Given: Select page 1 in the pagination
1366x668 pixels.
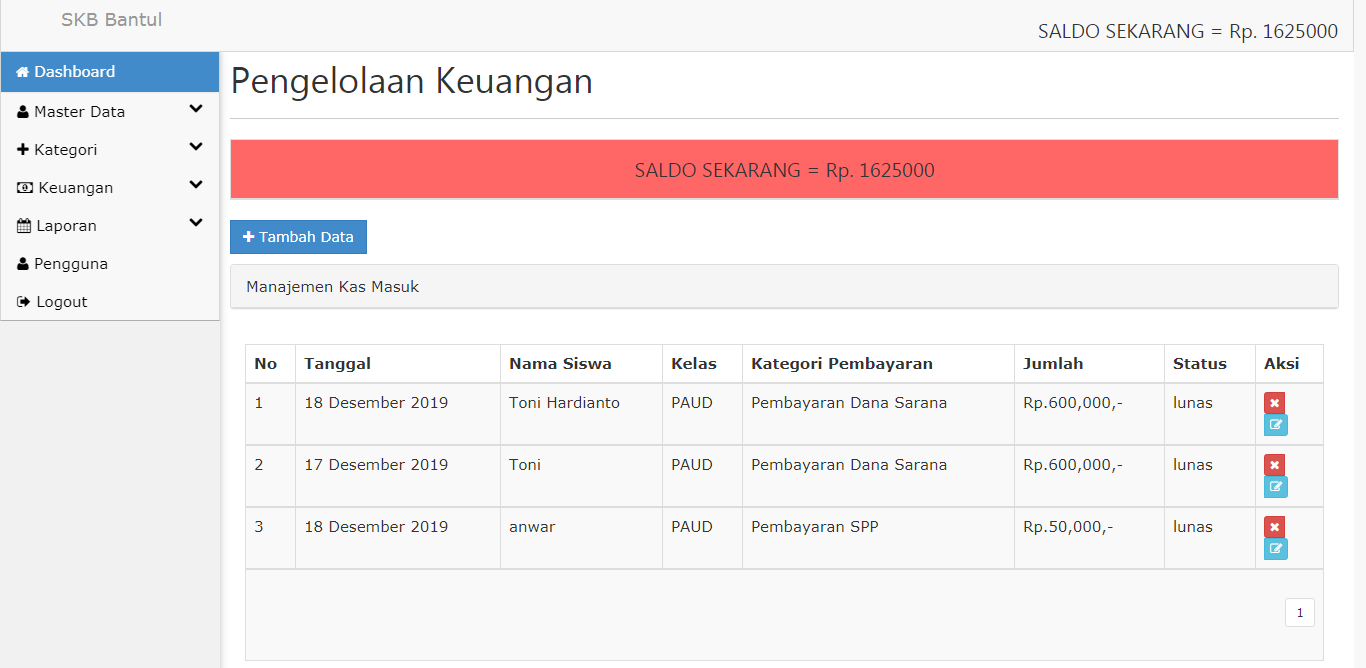Looking at the screenshot, I should 1299,612.
